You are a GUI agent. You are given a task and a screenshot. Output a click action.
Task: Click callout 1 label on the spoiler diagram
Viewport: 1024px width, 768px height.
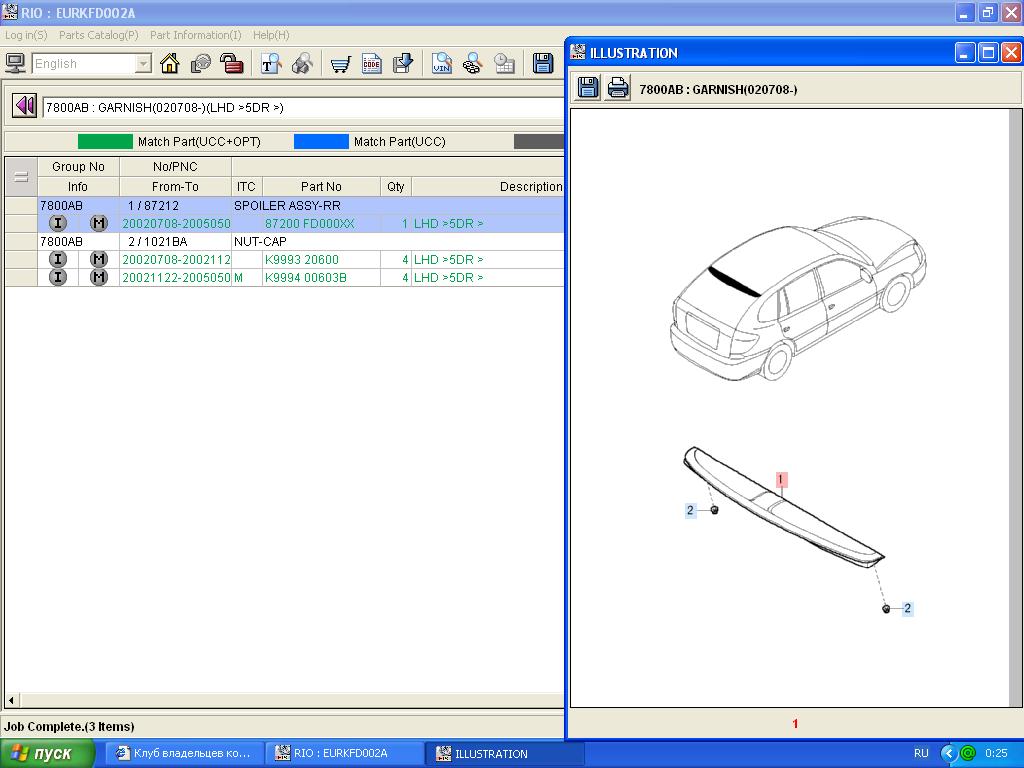[781, 480]
